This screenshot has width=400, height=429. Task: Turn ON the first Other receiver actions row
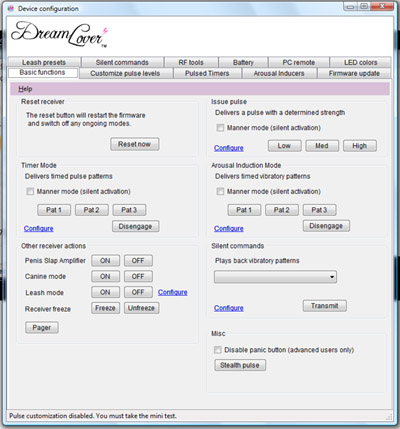coord(105,260)
